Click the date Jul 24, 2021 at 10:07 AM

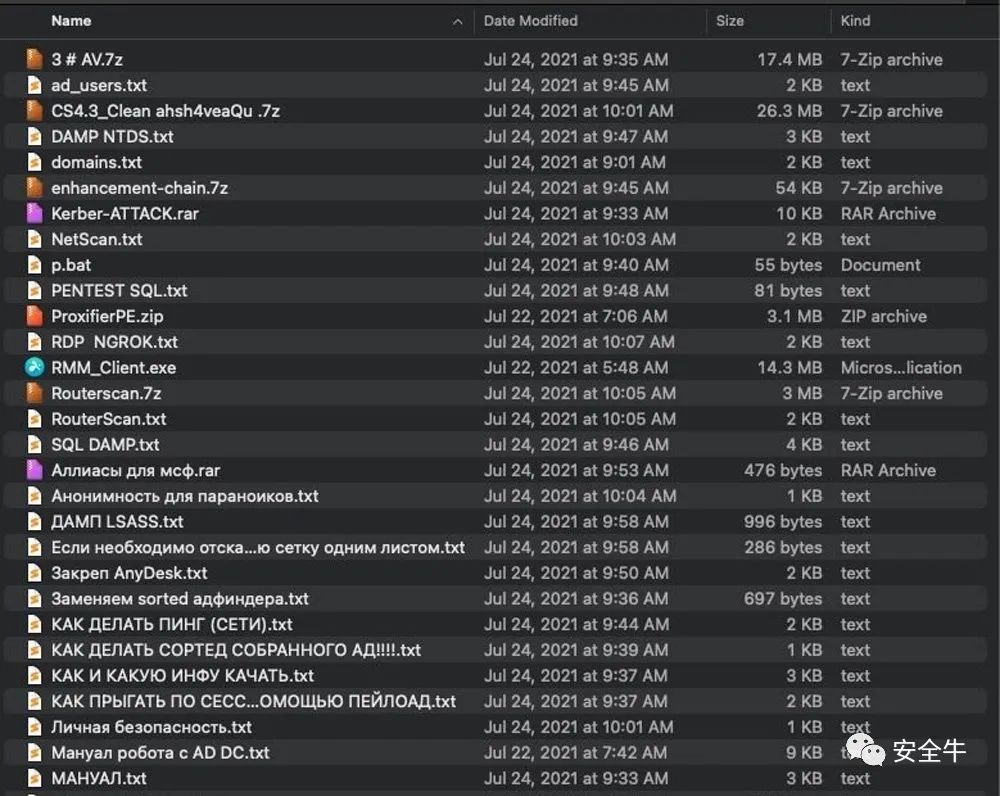[579, 342]
